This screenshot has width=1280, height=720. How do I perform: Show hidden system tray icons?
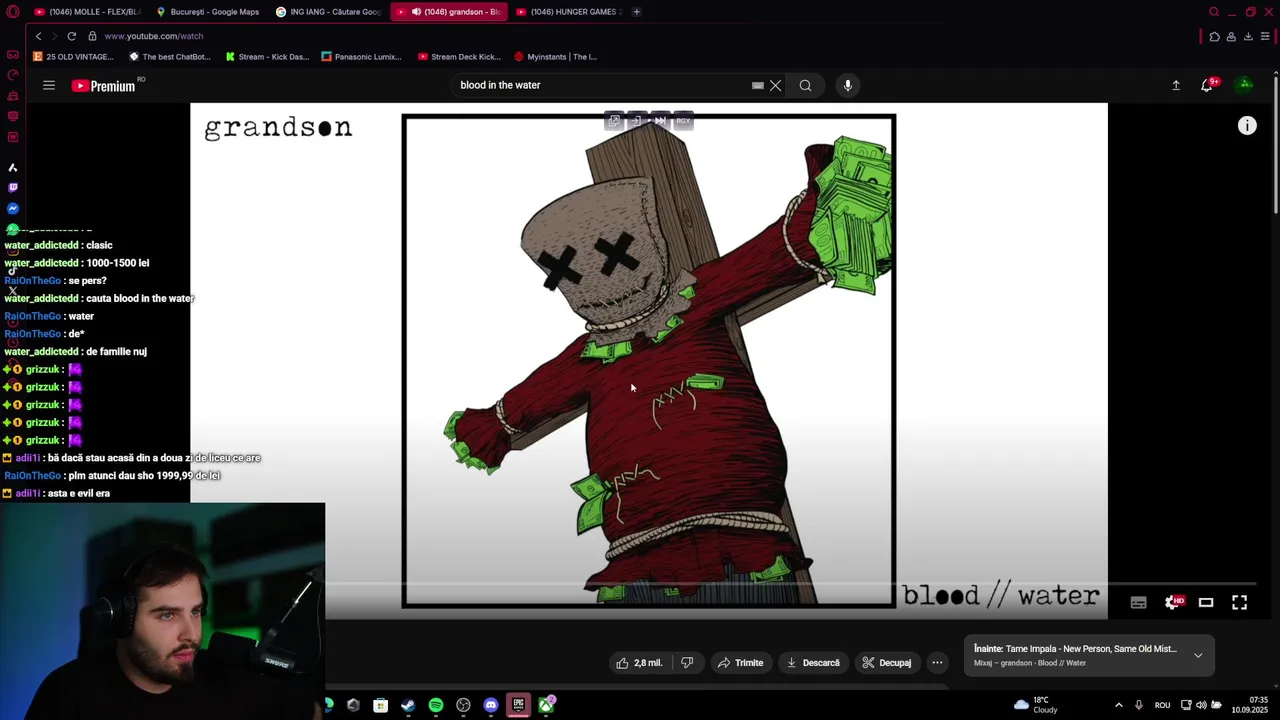(x=1118, y=705)
